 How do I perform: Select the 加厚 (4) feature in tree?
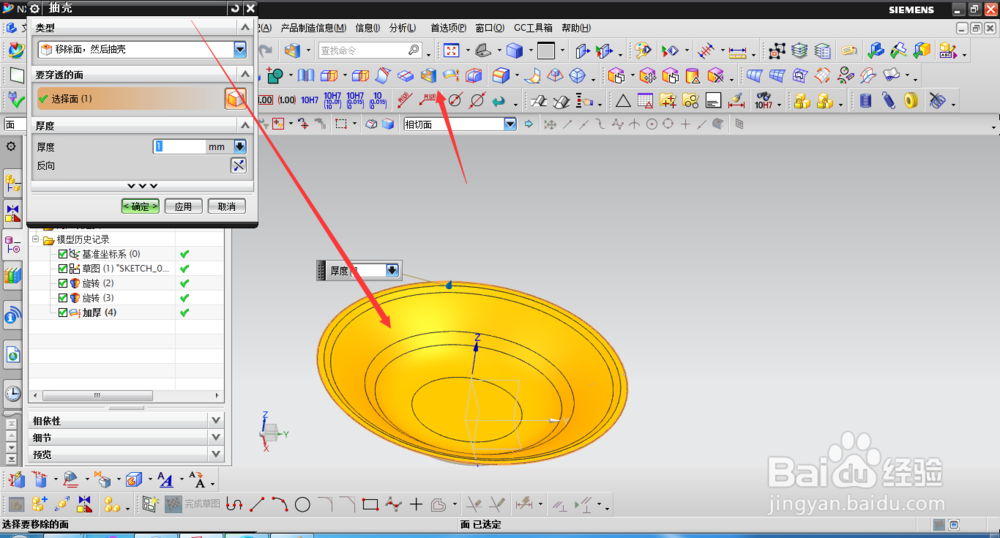point(99,312)
